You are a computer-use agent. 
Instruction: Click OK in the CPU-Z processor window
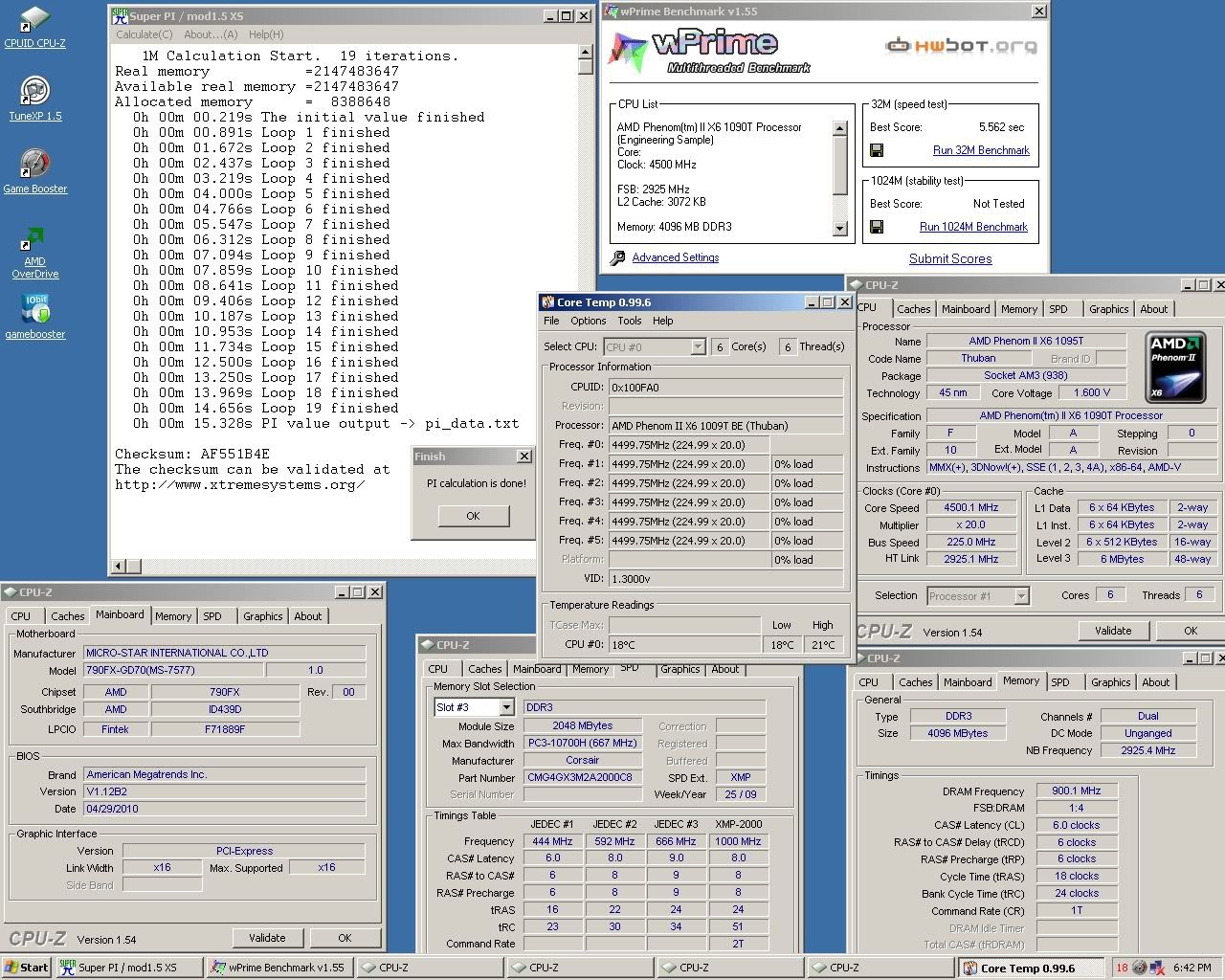click(1191, 631)
